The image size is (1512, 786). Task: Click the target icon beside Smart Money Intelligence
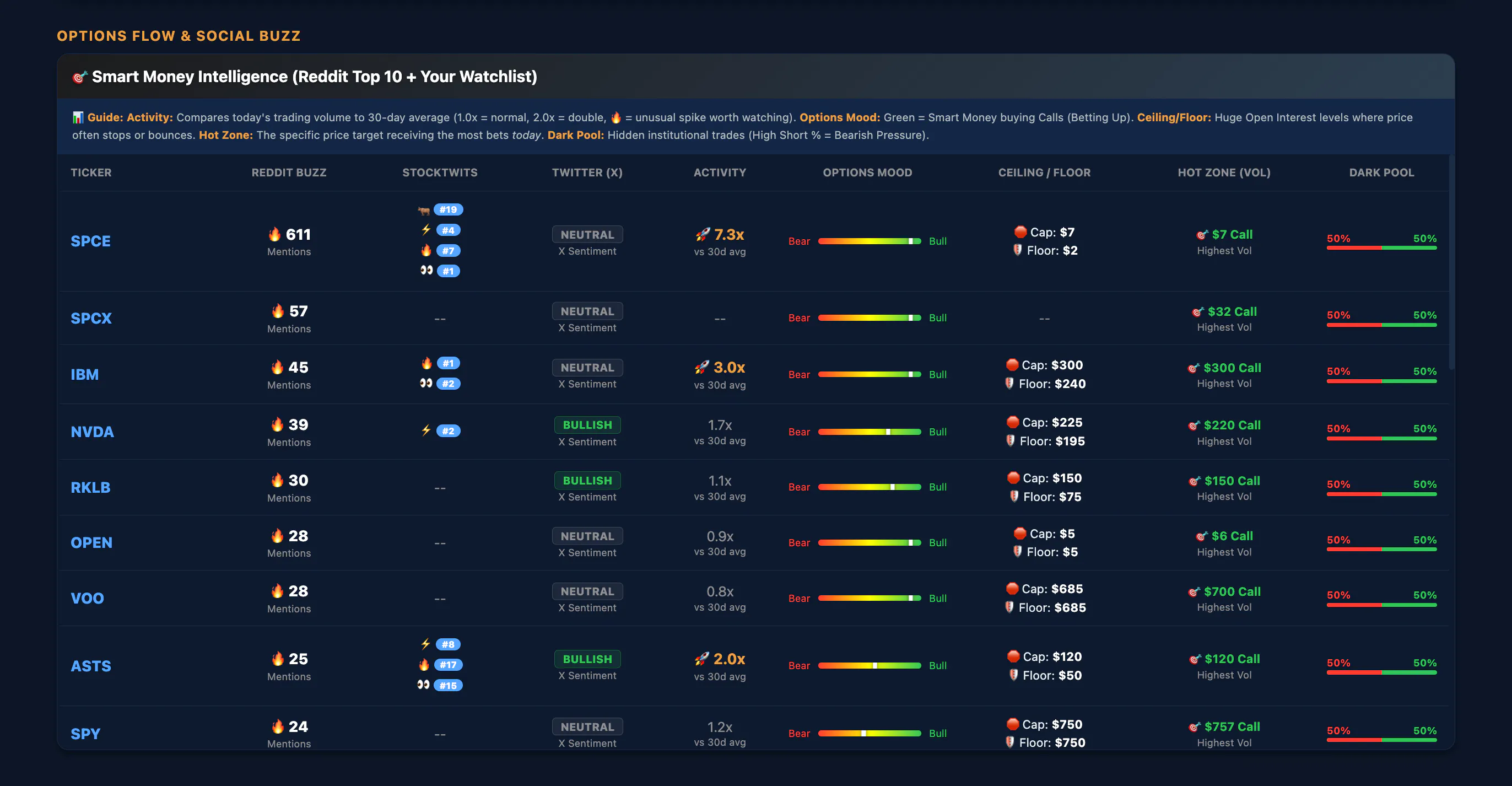(79, 77)
